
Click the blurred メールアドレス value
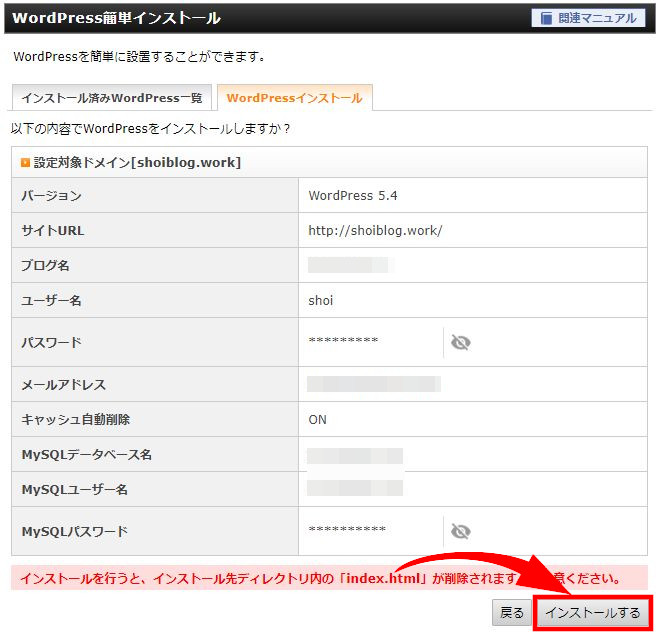(x=374, y=384)
